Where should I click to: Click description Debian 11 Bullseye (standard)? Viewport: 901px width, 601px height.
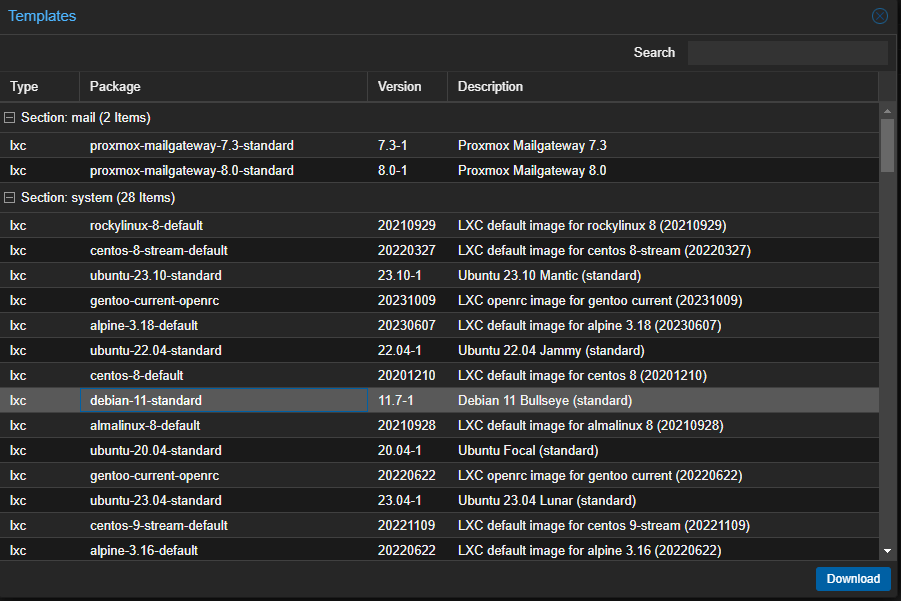click(545, 400)
